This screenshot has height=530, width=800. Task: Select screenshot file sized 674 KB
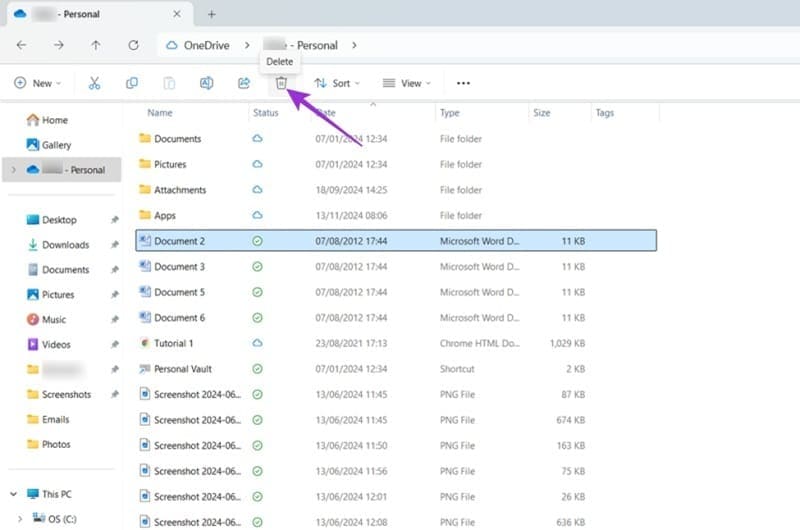(396, 420)
